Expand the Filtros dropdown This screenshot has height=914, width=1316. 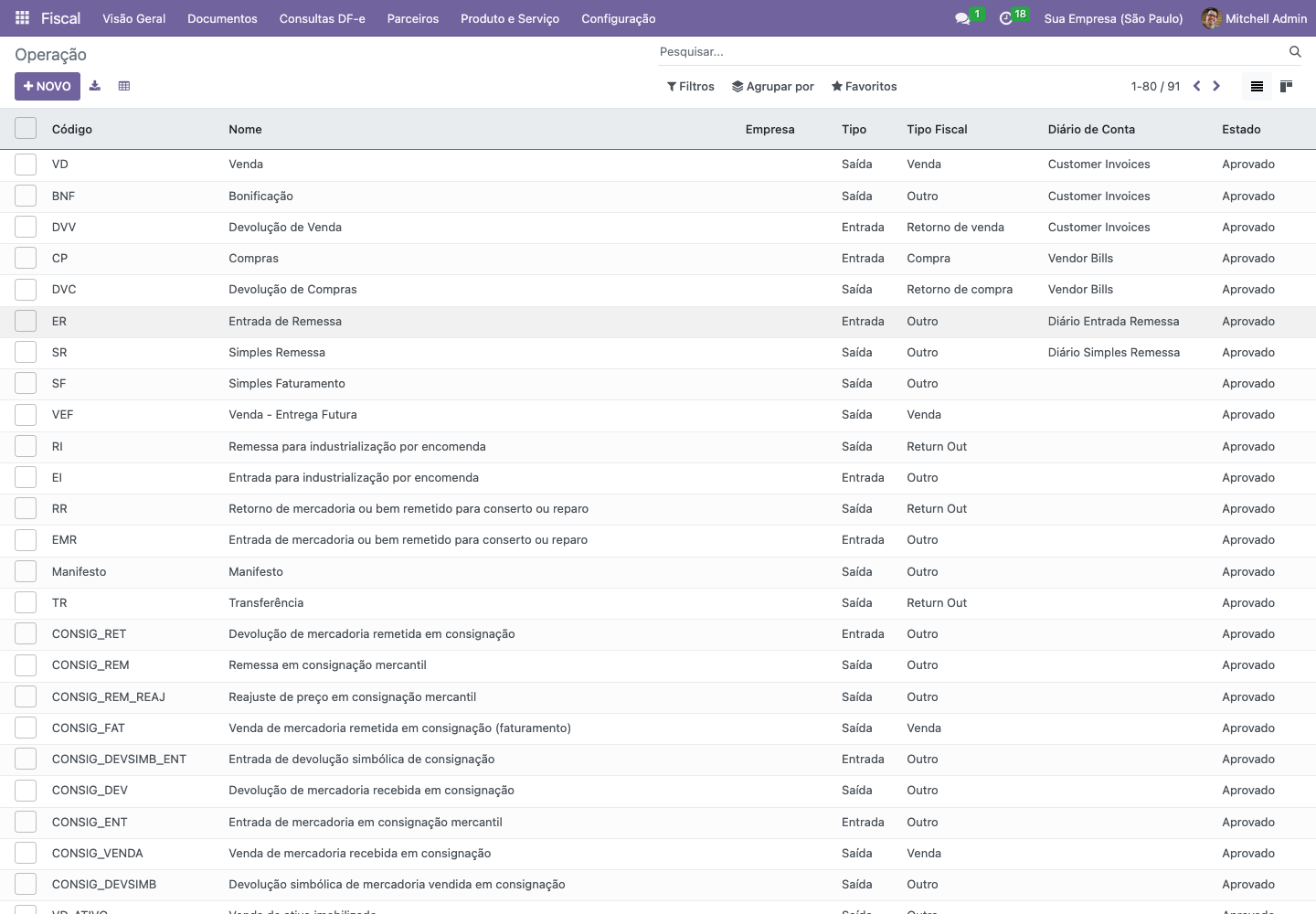coord(691,86)
